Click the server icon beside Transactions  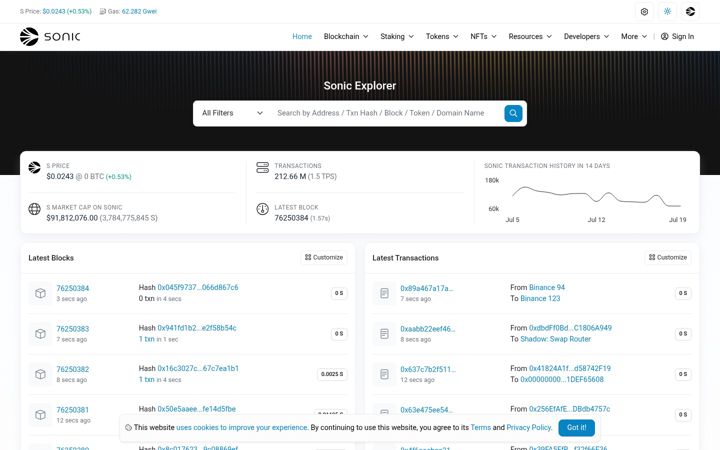coord(262,168)
